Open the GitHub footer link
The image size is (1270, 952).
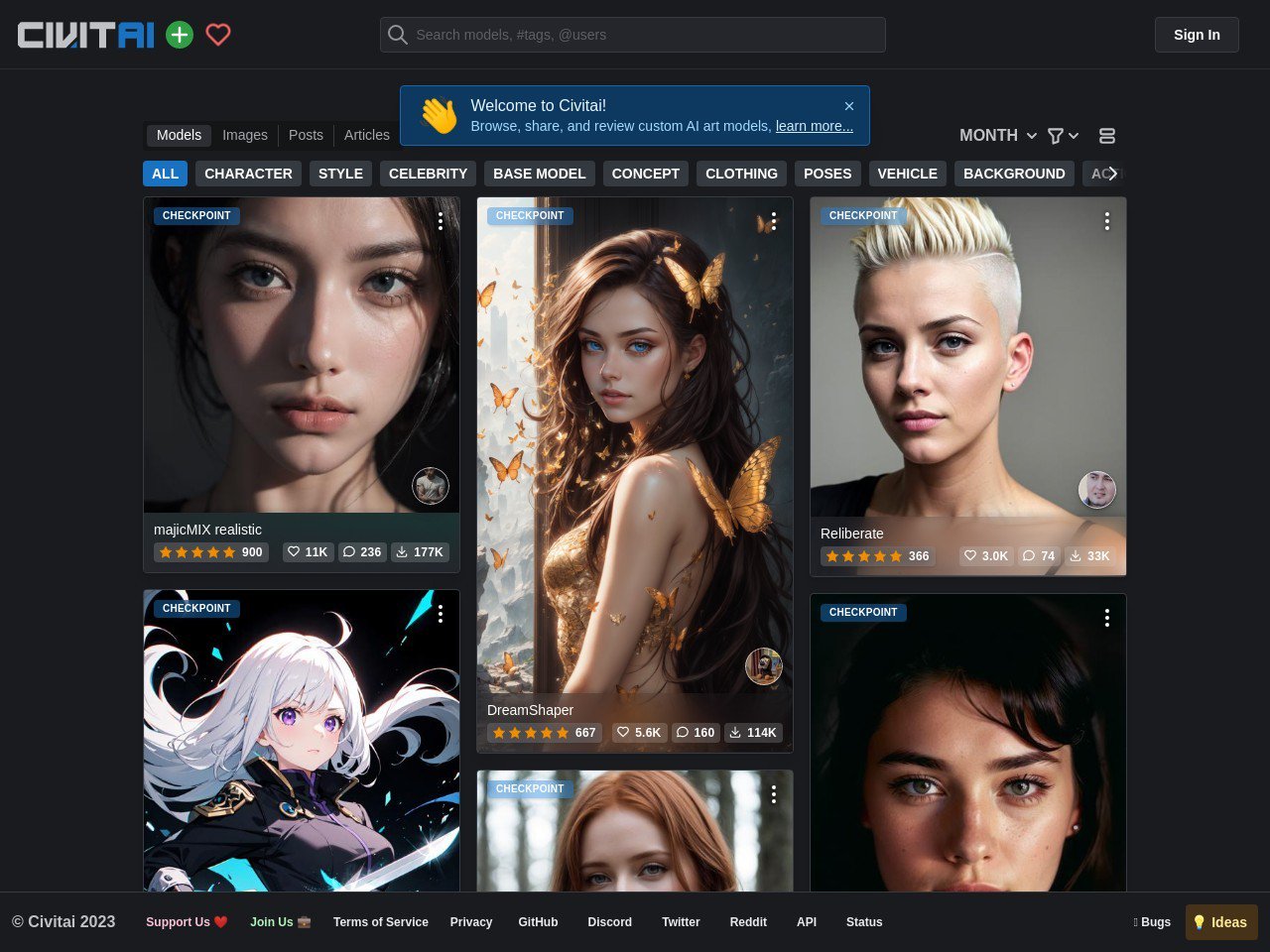tap(538, 922)
